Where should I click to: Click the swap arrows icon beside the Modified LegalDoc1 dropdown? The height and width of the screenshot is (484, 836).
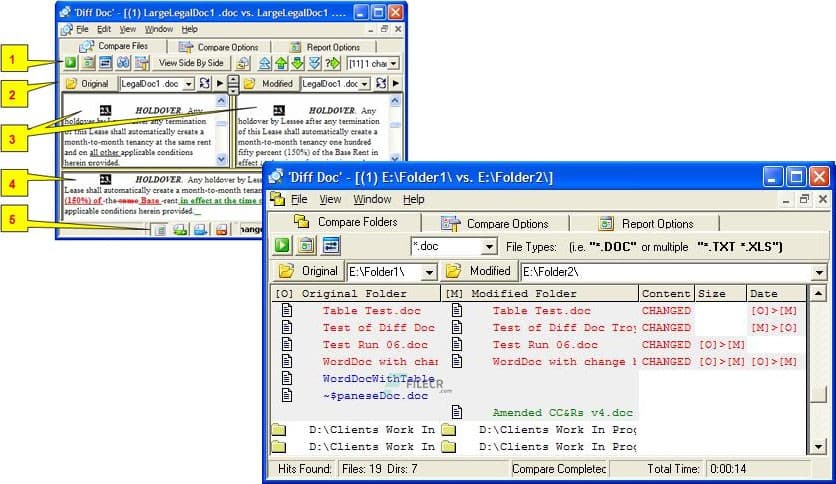point(381,83)
